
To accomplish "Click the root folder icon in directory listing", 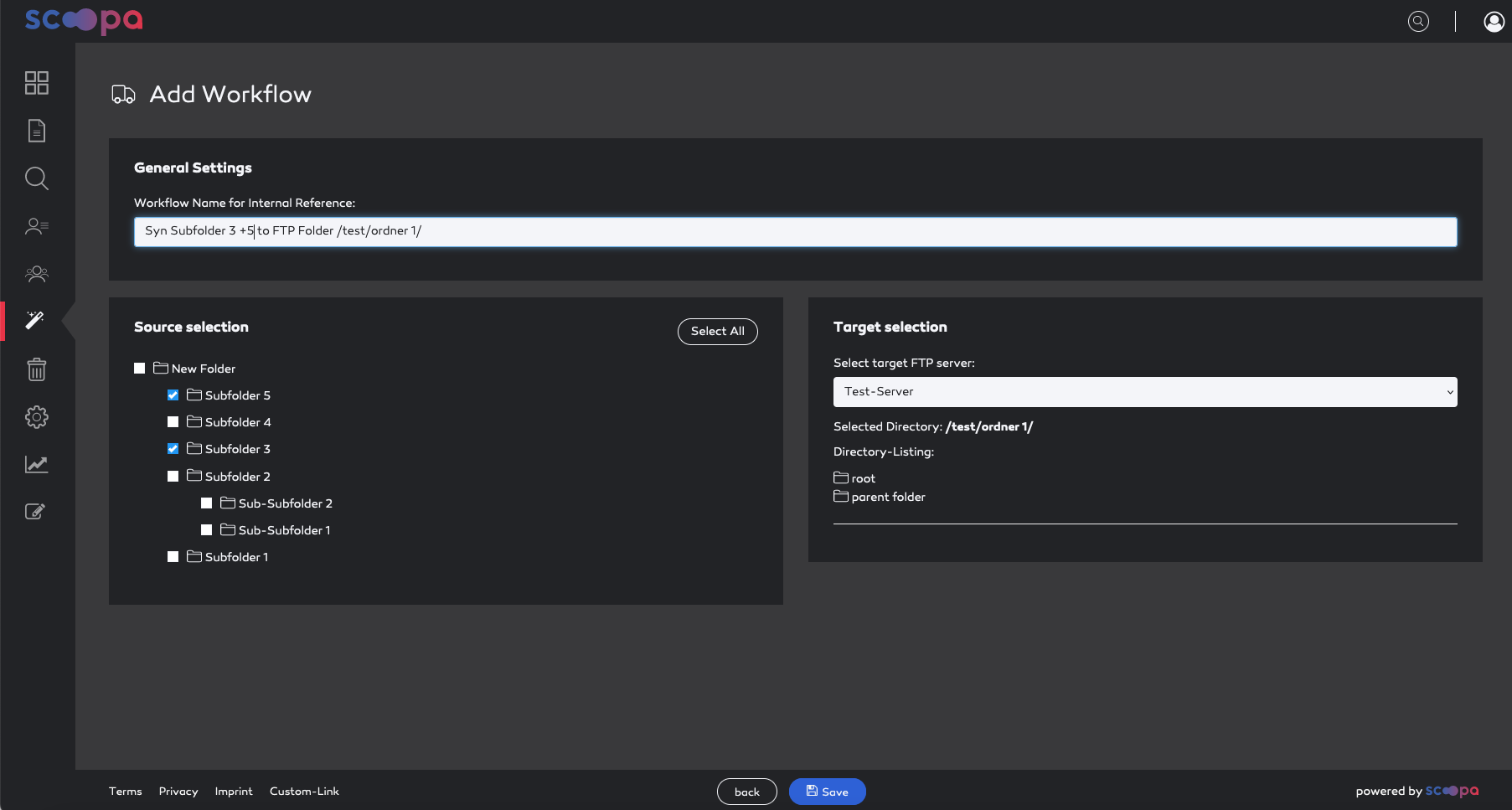I will pyautogui.click(x=841, y=477).
